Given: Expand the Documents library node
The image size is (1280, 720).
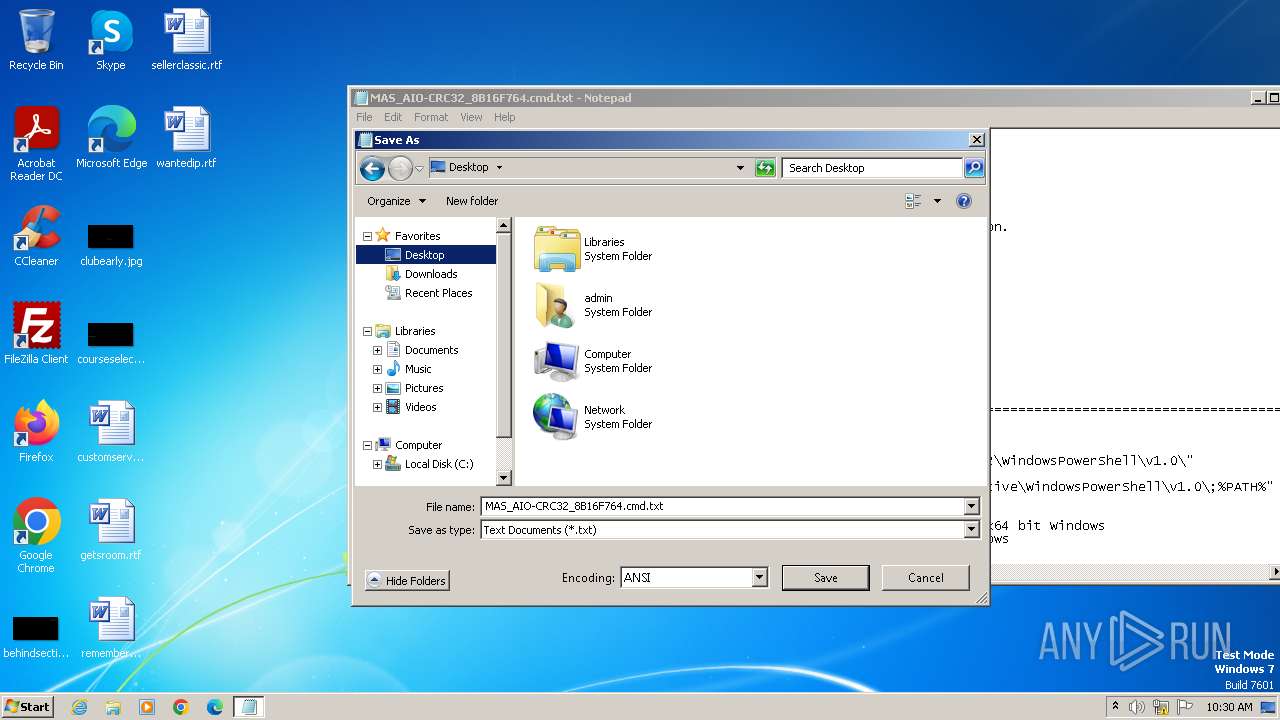Looking at the screenshot, I should tap(377, 350).
